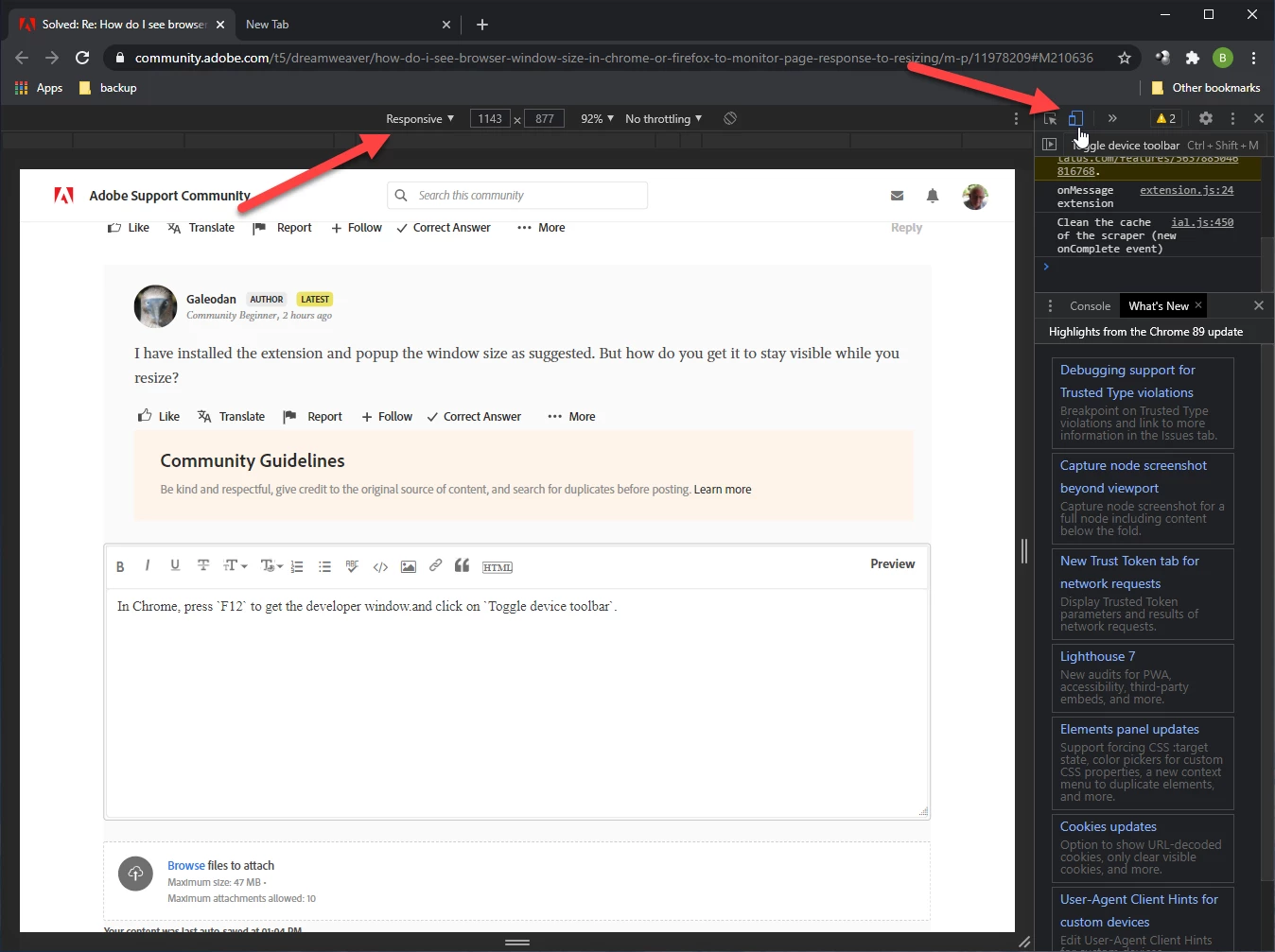Open the messages envelope icon
The image size is (1275, 952).
(x=897, y=196)
